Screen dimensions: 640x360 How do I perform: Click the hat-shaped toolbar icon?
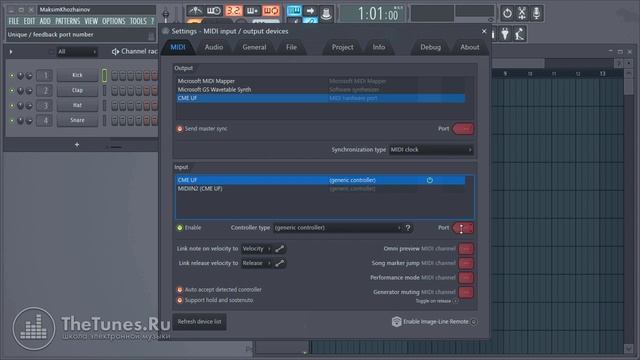326,13
